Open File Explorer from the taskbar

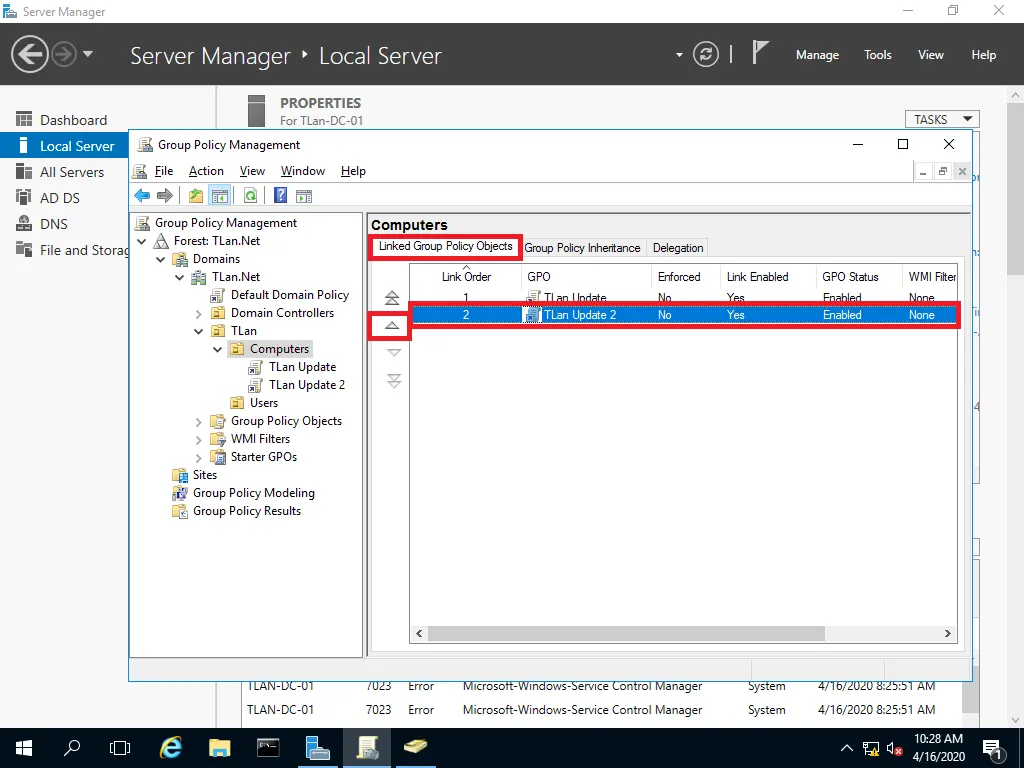(x=219, y=748)
